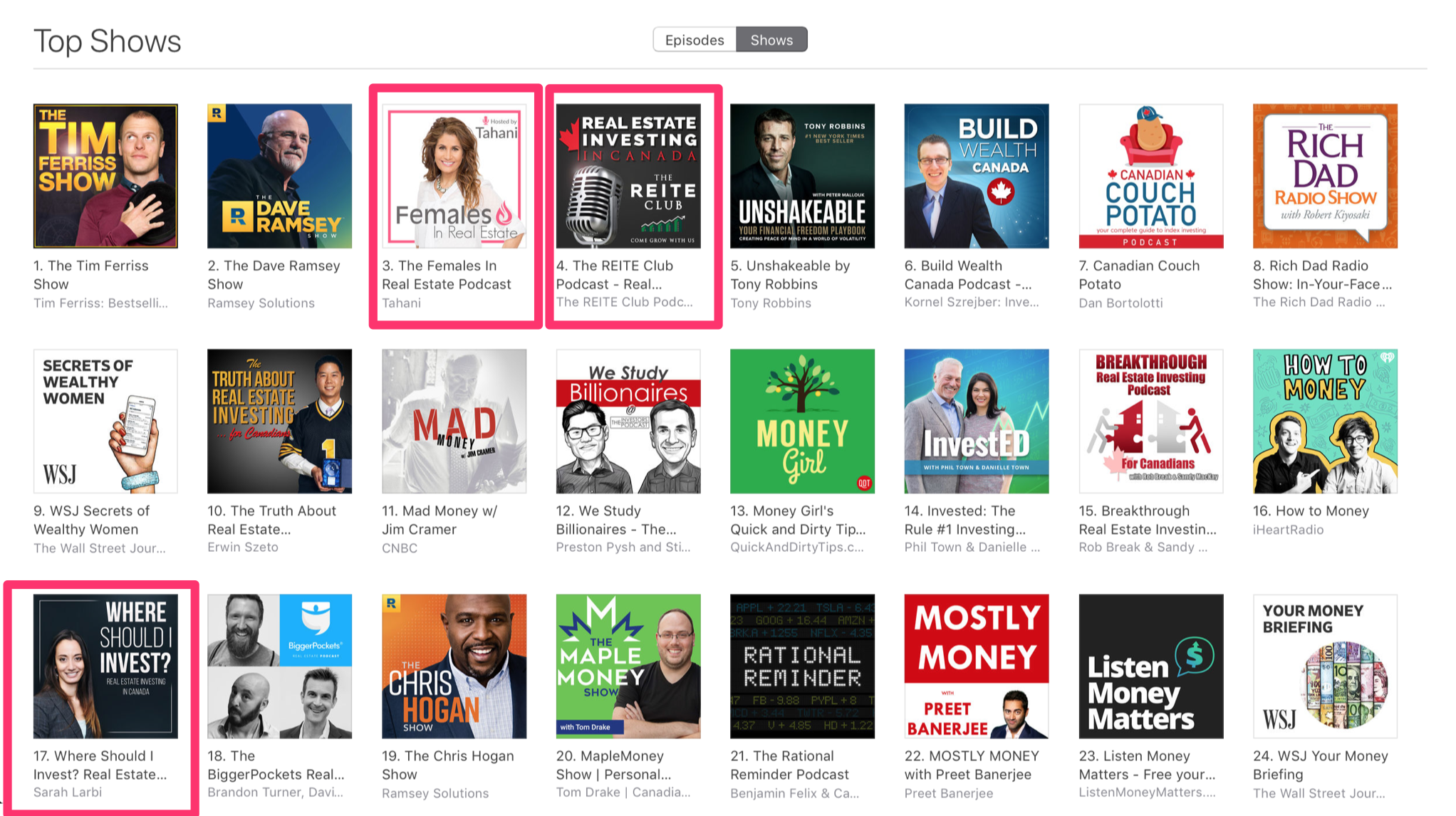
Task: Open Mostly Money Preet Banerjee cover
Action: coord(977,666)
